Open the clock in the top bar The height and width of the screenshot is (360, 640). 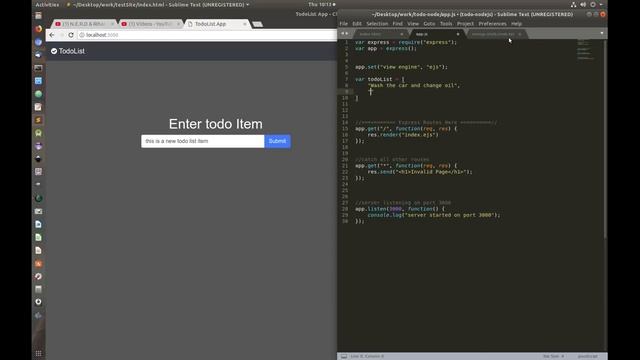[x=321, y=4]
